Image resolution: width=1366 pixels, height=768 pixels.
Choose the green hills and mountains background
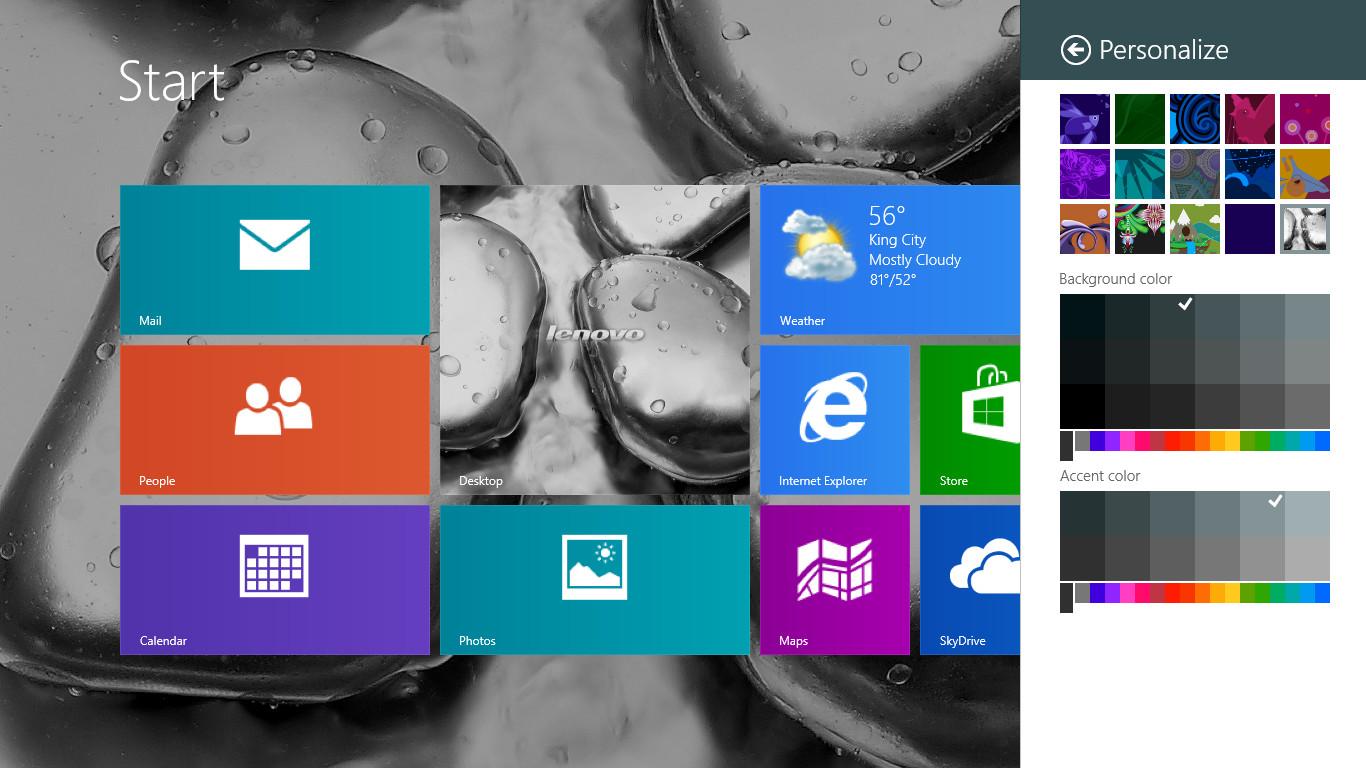(x=1195, y=229)
